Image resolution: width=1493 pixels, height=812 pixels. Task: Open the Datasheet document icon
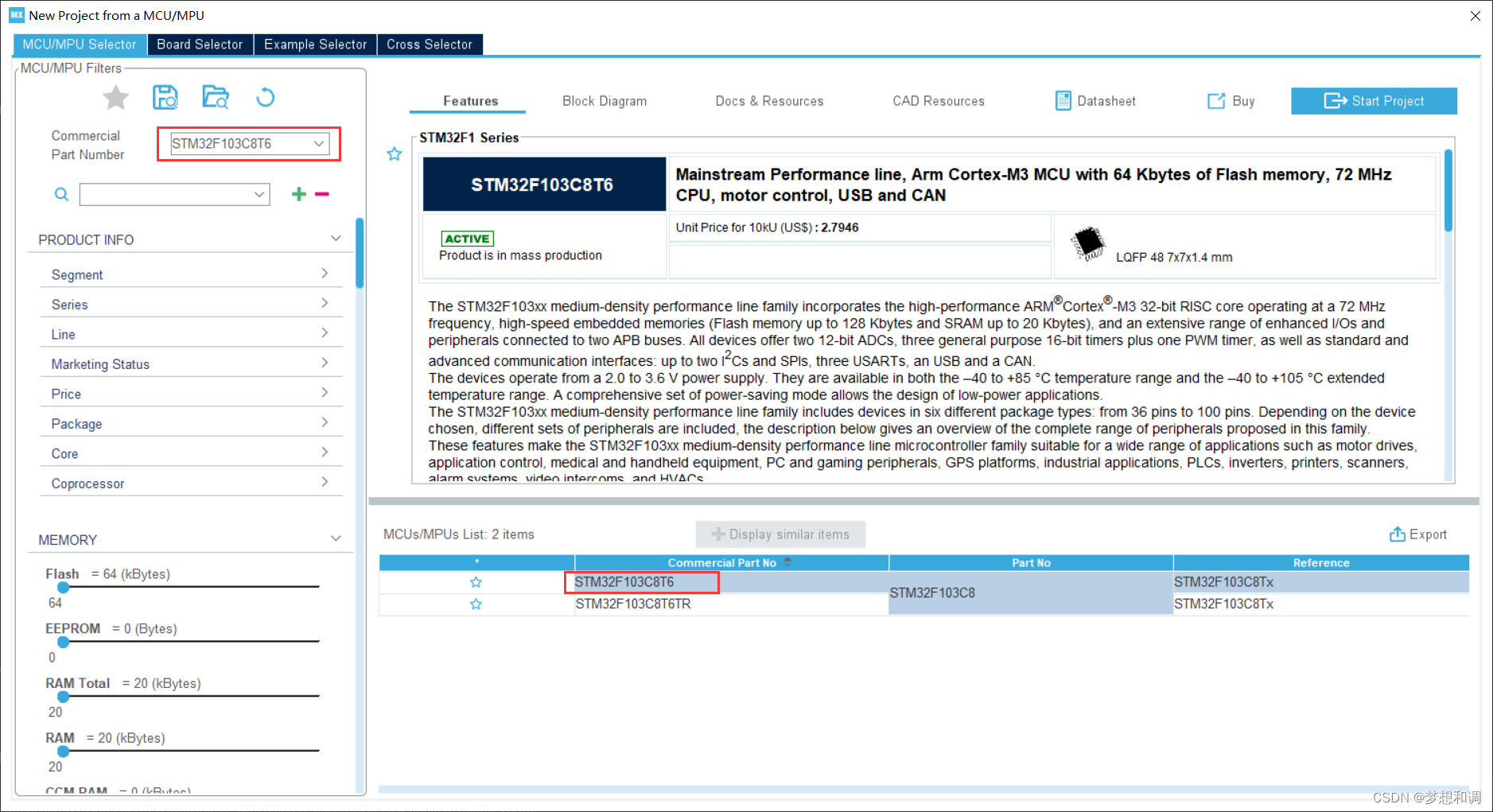pyautogui.click(x=1063, y=101)
